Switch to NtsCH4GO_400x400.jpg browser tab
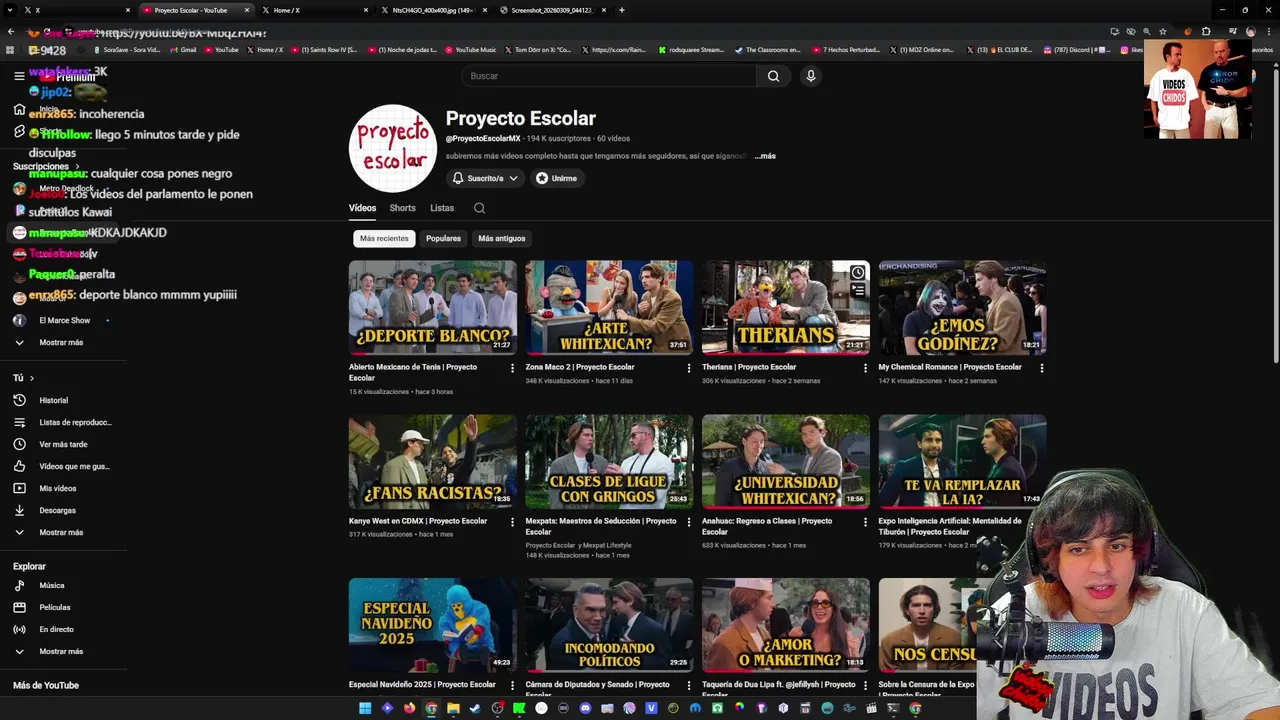 coord(435,10)
